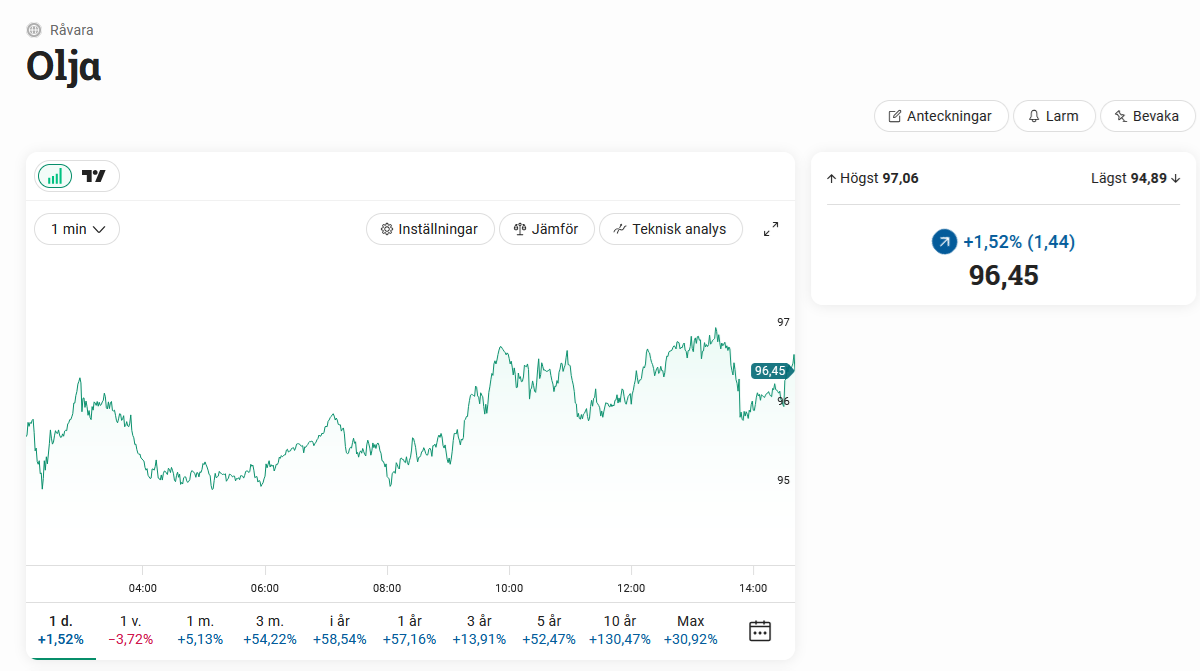Click the gear icon in Inställningar
The height and width of the screenshot is (671, 1200).
point(387,229)
